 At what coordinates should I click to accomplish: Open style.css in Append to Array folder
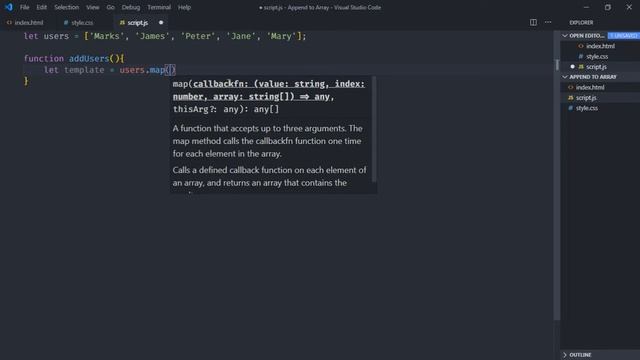coord(600,108)
